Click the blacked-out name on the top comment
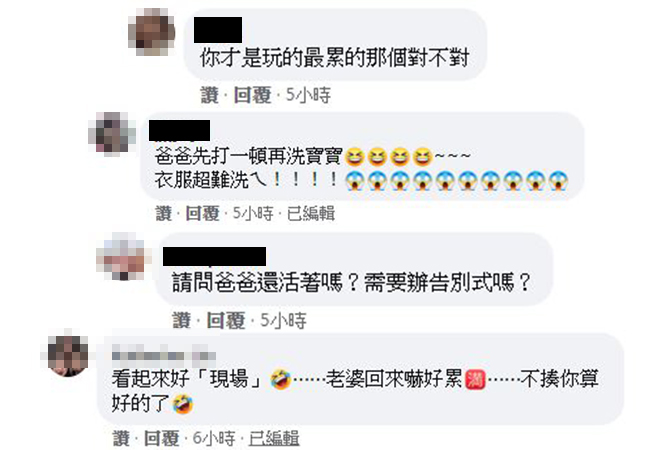Screen dimensions: 650x450 218,30
